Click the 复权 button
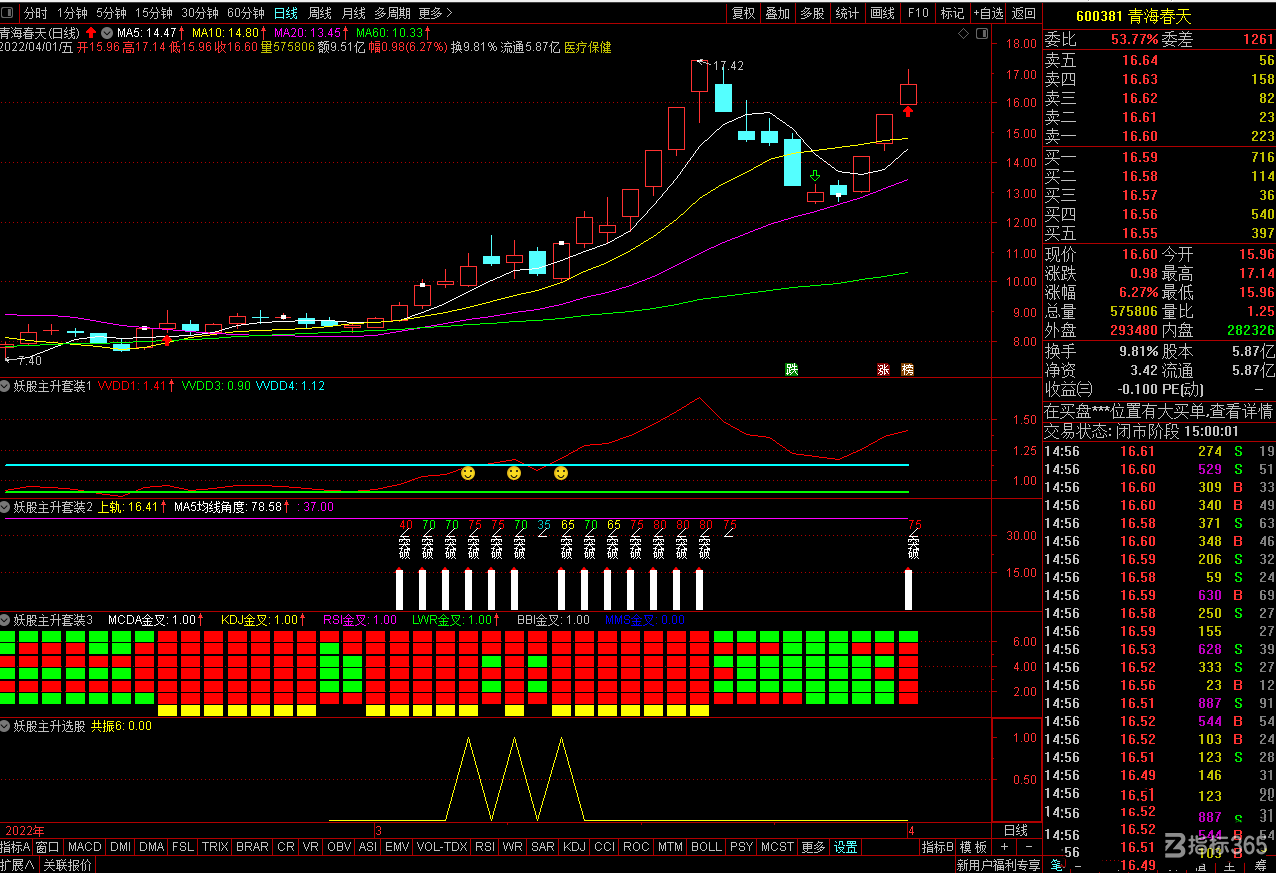The image size is (1276, 873). [743, 13]
